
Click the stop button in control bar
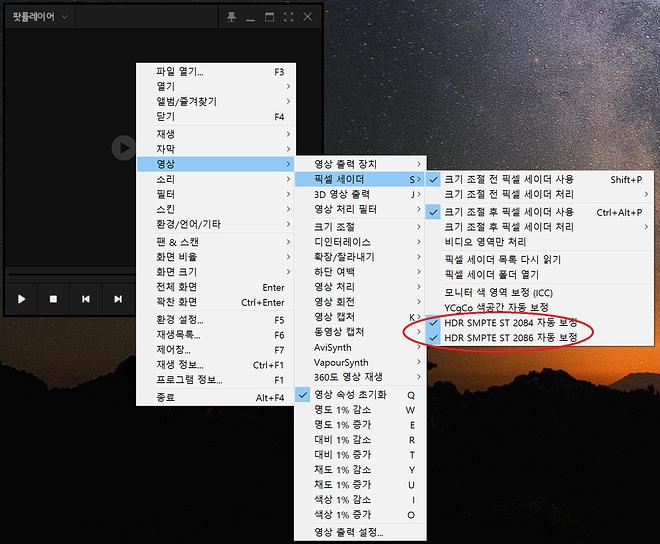coord(53,299)
